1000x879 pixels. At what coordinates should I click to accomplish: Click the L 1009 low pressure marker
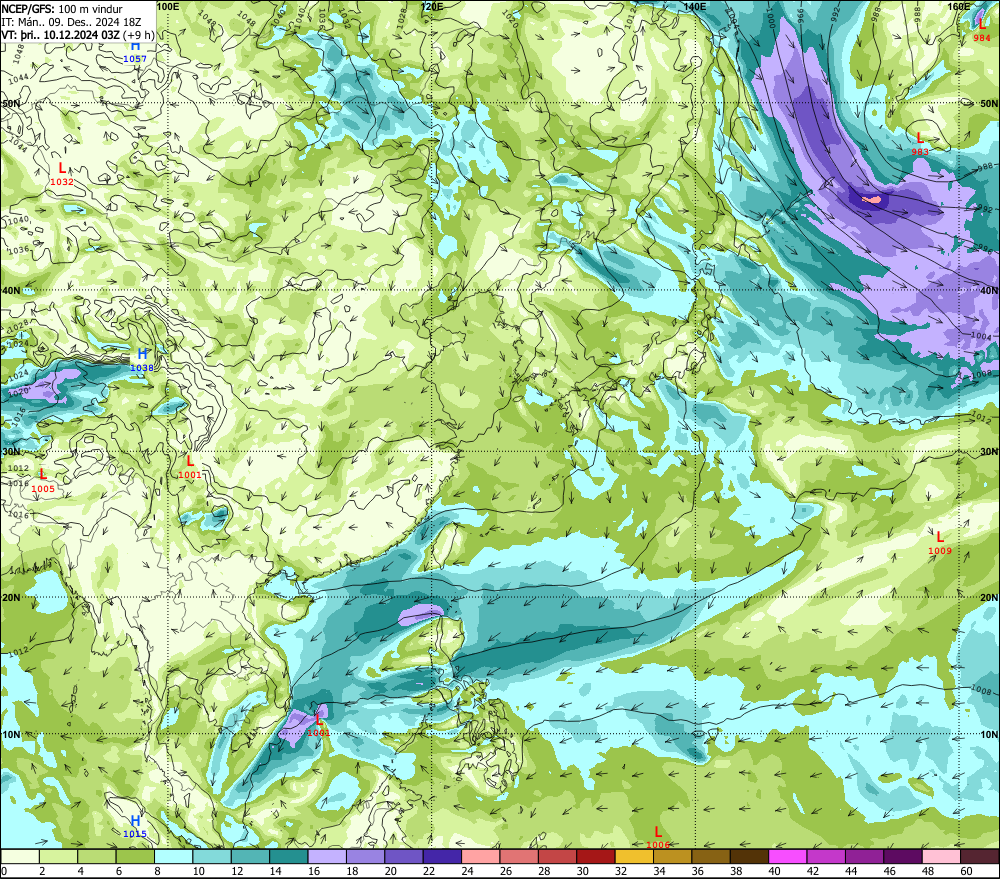pyautogui.click(x=939, y=543)
